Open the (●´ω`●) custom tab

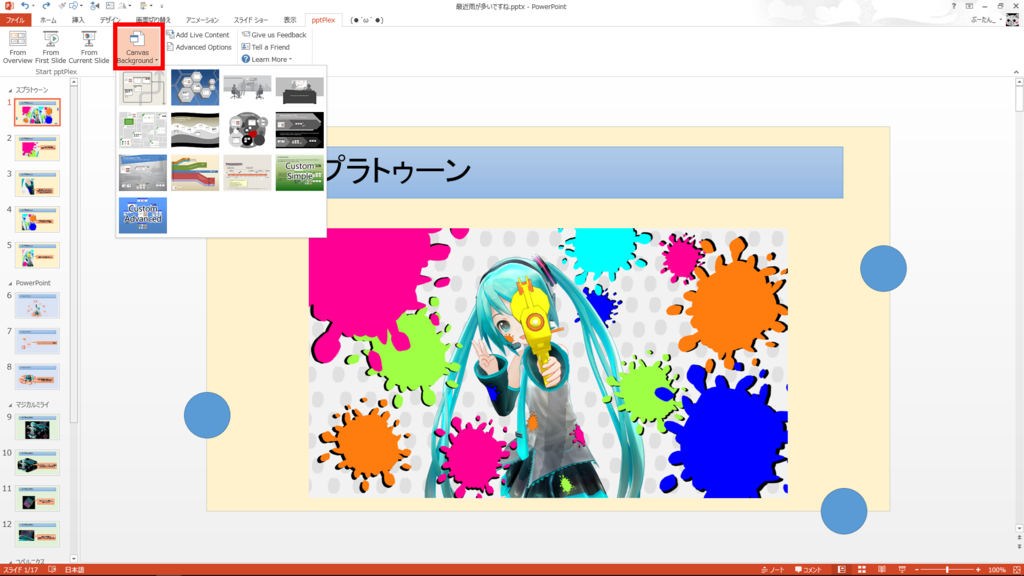click(x=366, y=20)
